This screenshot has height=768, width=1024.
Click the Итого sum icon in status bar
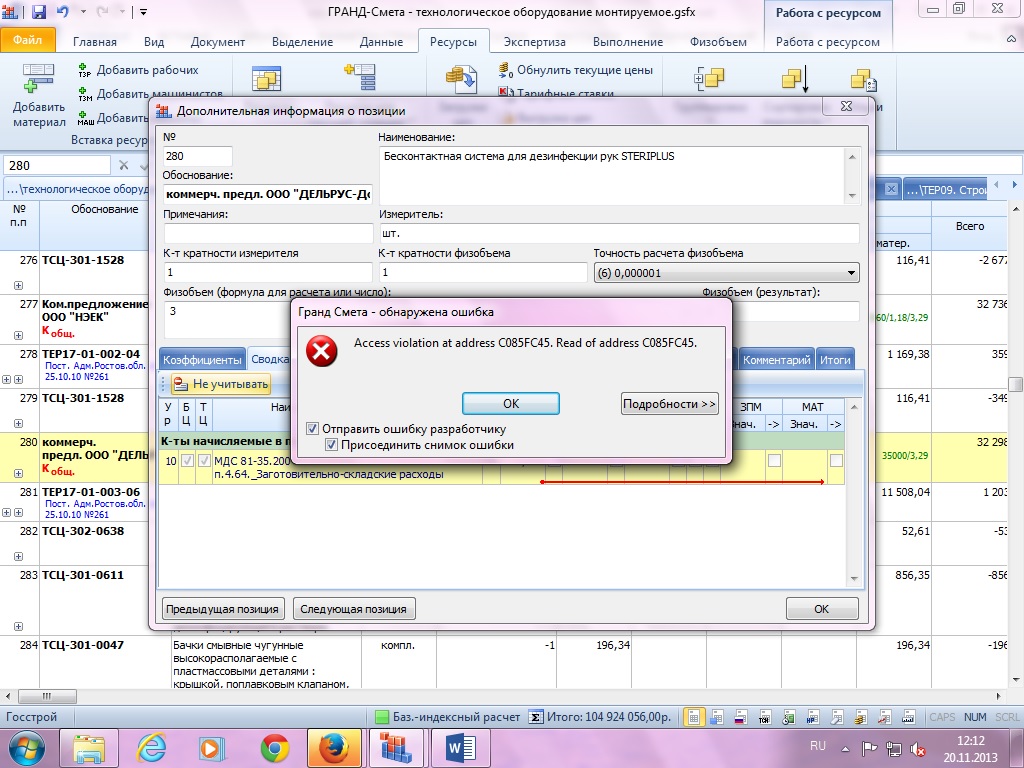pos(536,717)
